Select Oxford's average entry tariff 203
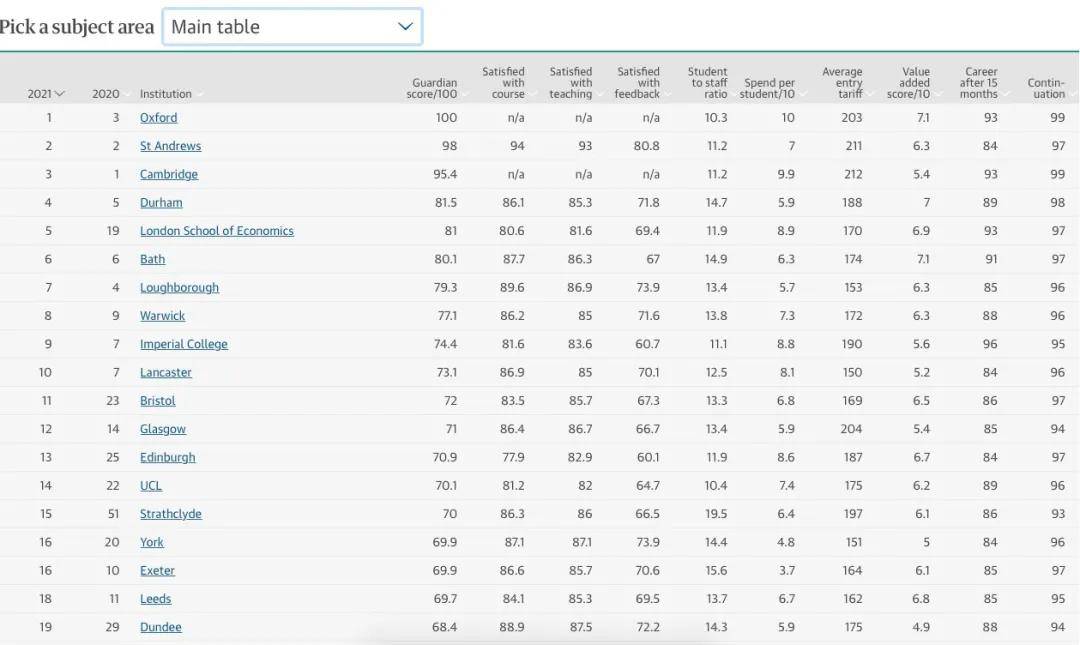Screen dimensions: 1080x645 851,118
